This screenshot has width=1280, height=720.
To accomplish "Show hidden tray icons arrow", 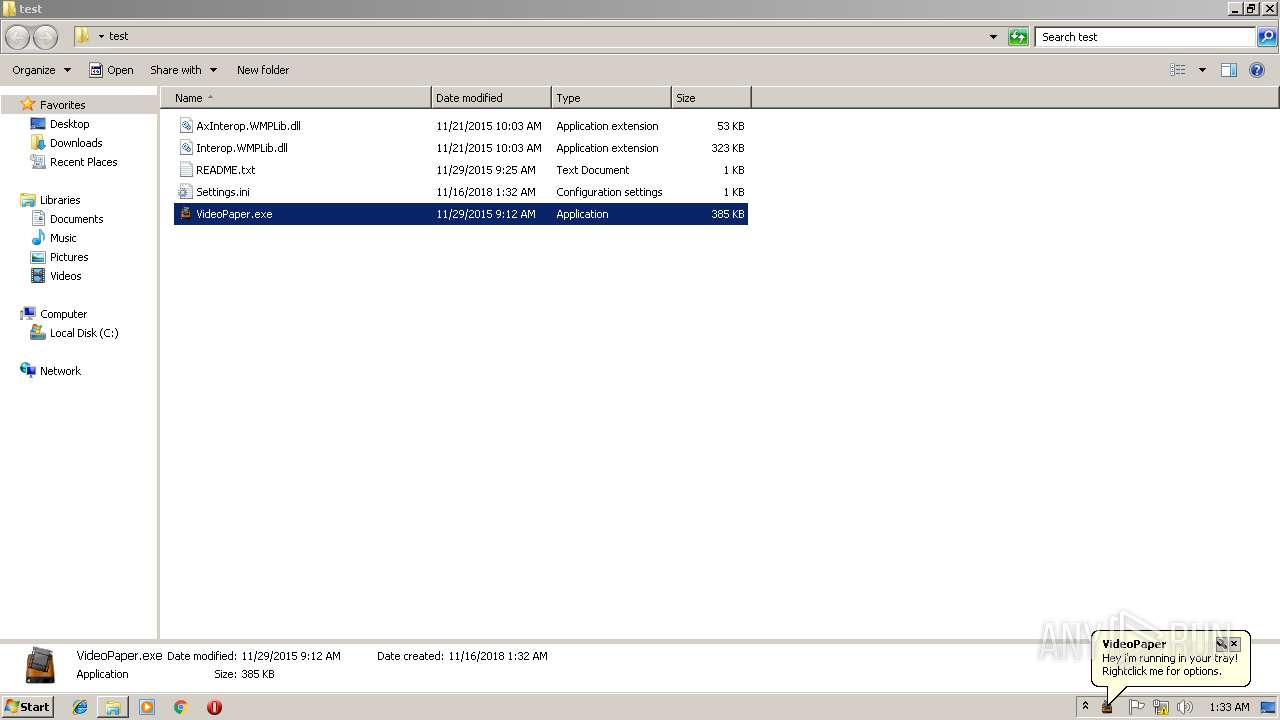I will (x=1085, y=707).
